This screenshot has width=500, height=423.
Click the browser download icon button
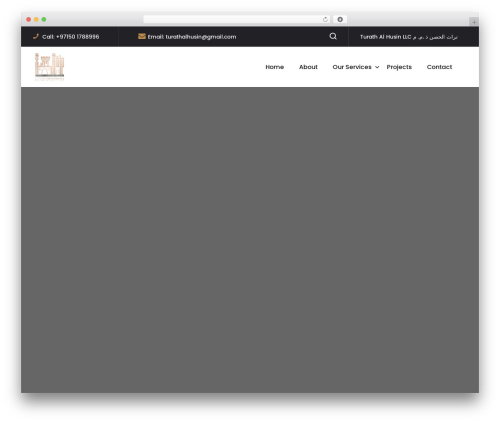pos(340,19)
